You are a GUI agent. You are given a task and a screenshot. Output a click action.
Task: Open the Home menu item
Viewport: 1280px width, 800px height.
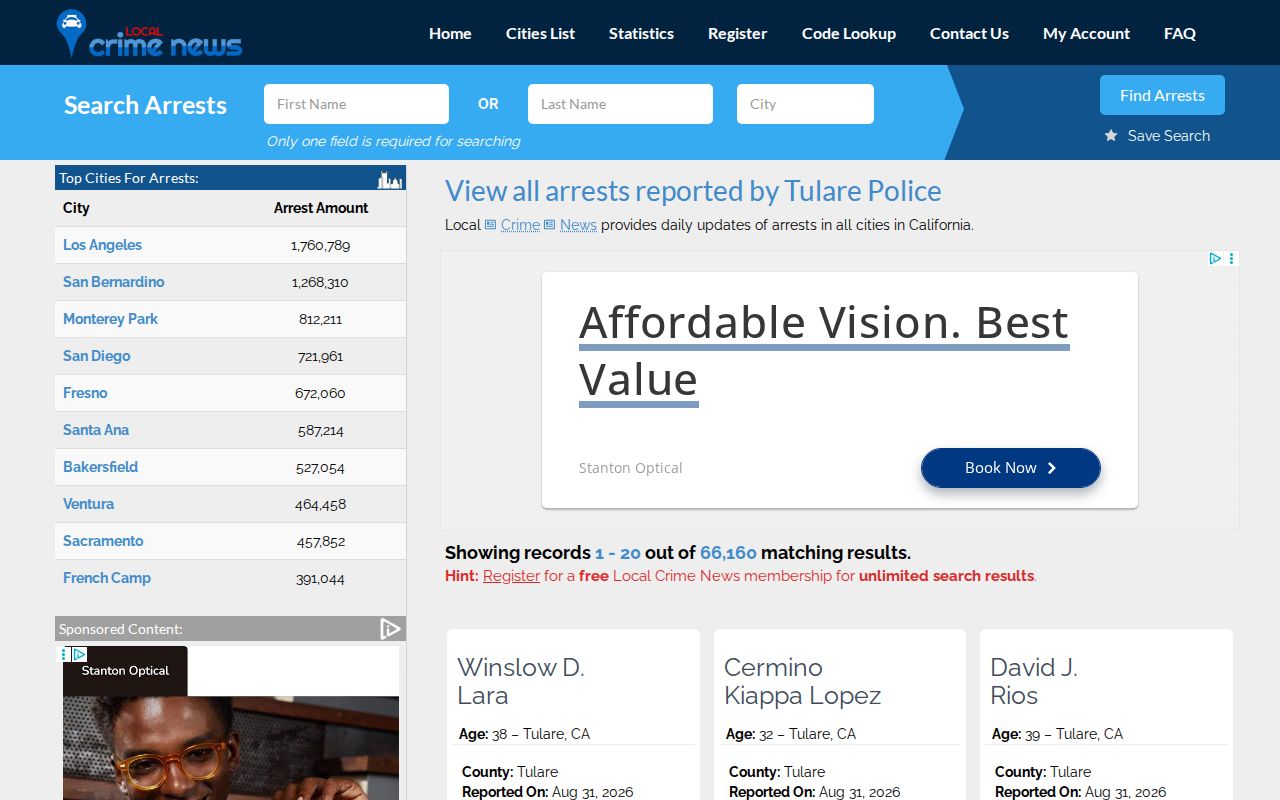pyautogui.click(x=450, y=33)
